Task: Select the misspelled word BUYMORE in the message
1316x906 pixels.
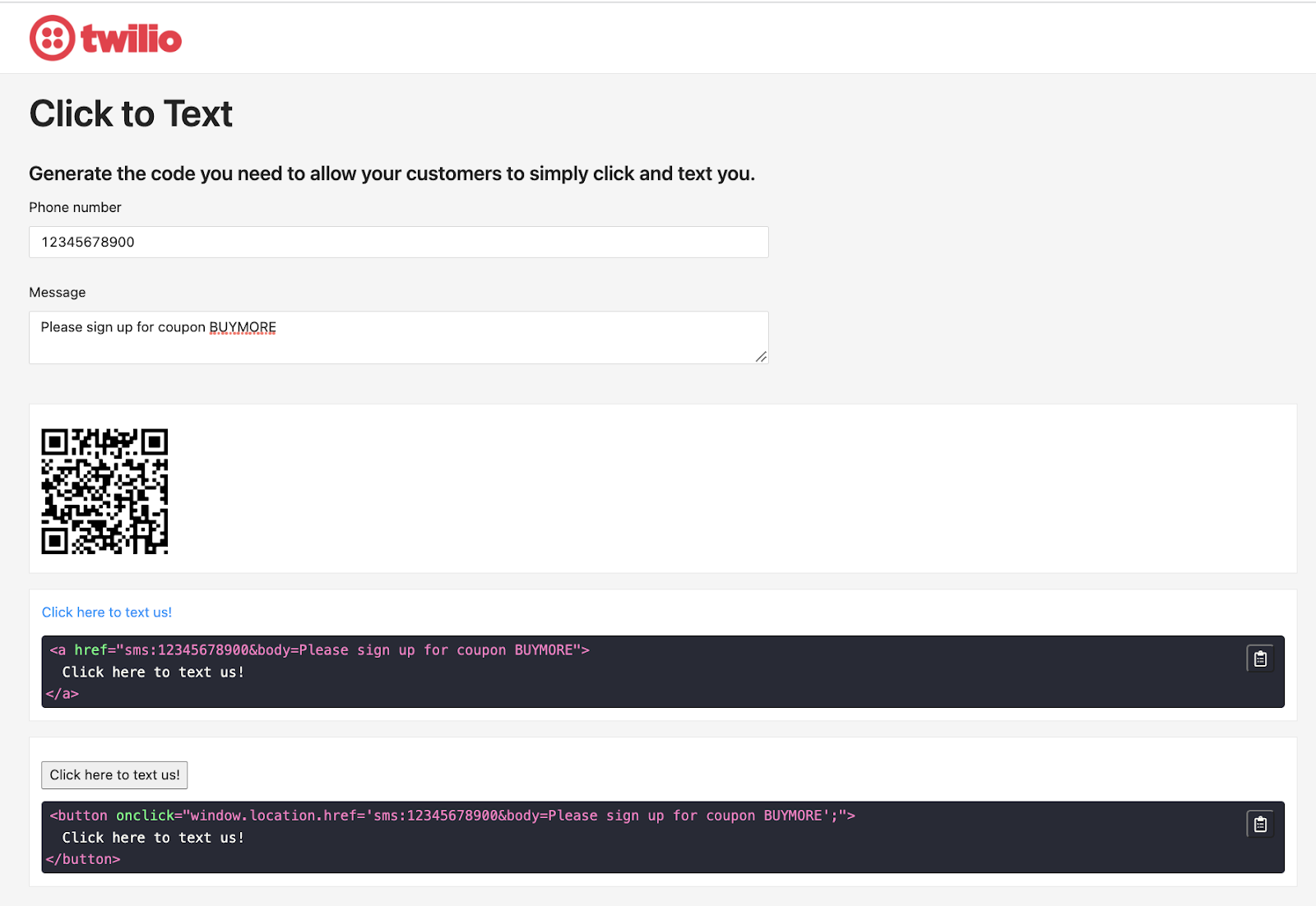Action: 243,327
